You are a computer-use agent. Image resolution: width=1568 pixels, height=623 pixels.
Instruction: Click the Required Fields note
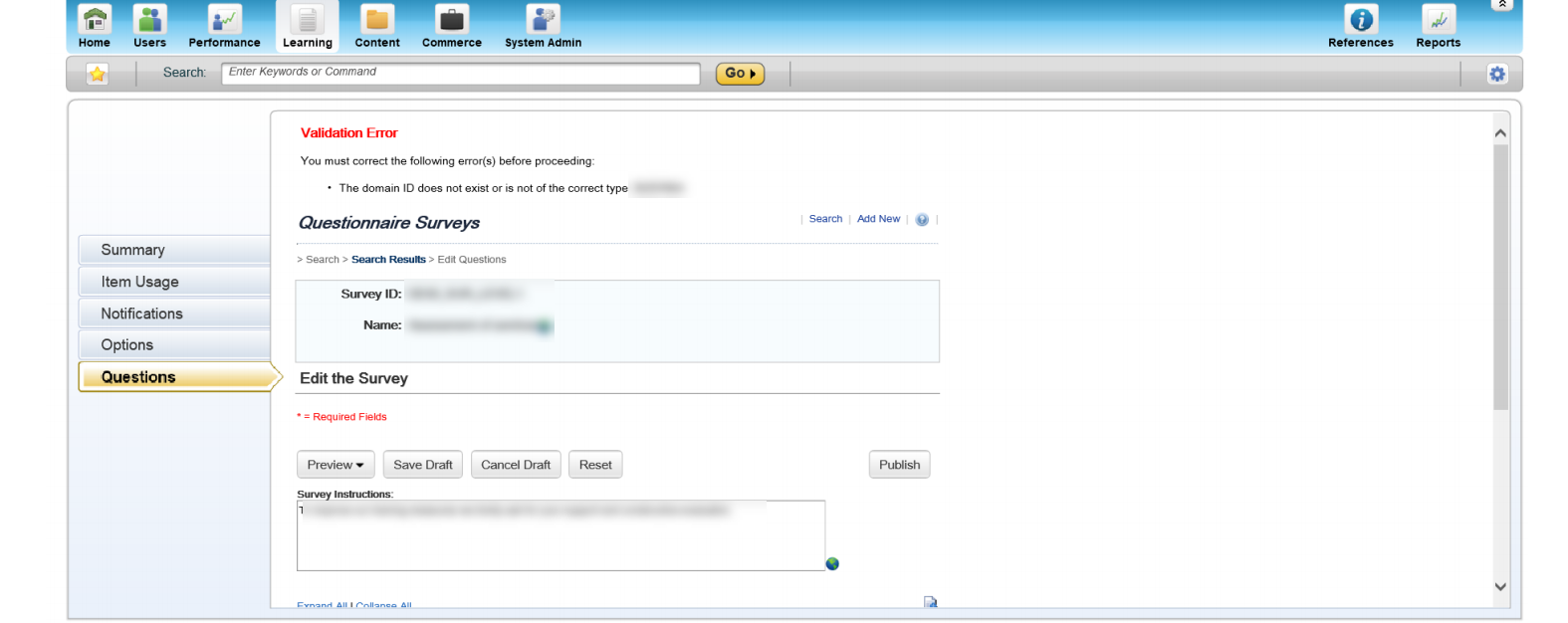tap(341, 417)
